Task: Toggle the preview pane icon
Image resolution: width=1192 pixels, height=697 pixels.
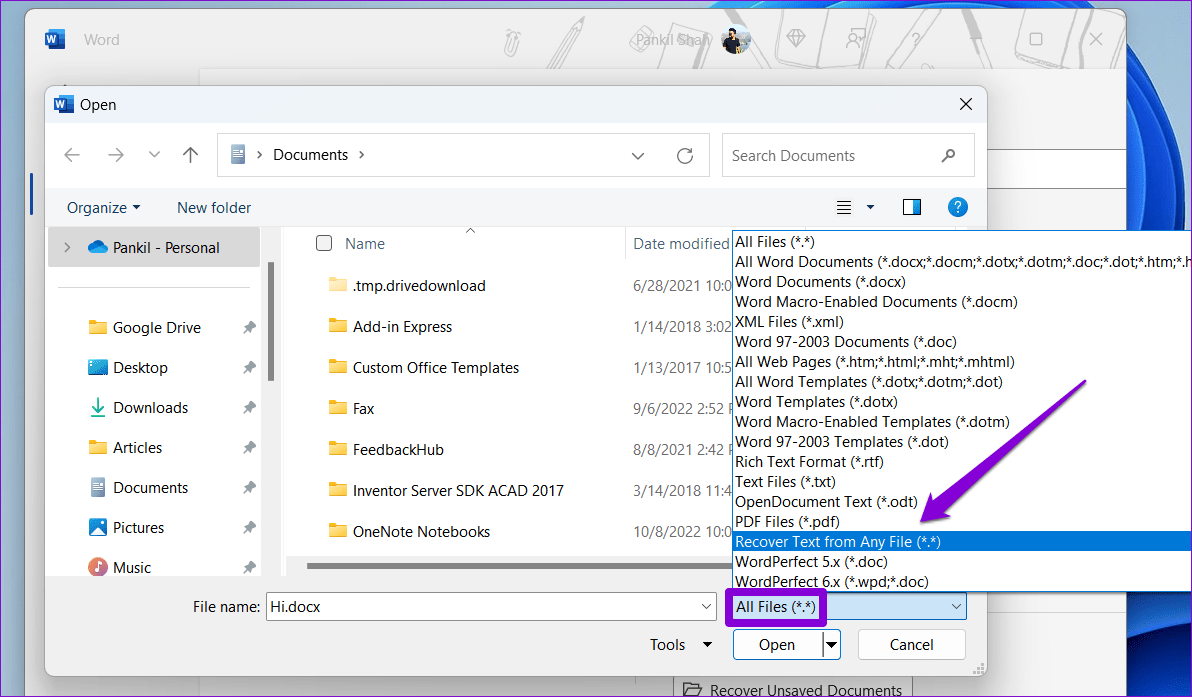Action: coord(911,206)
